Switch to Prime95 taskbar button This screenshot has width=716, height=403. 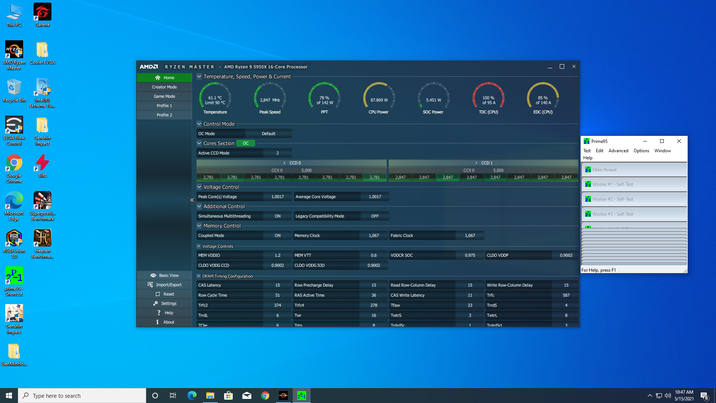pos(301,395)
